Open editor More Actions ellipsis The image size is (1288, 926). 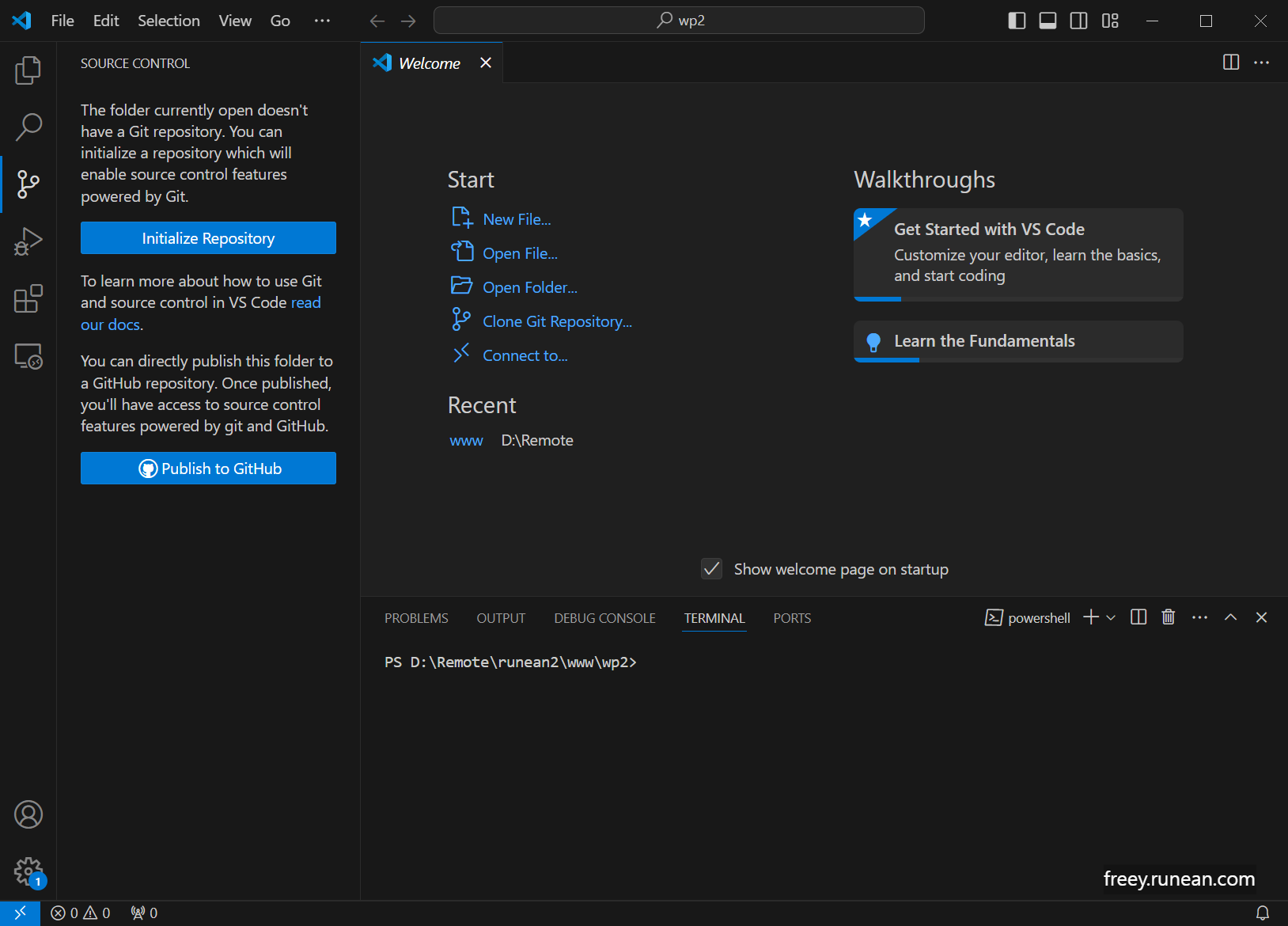[1262, 62]
